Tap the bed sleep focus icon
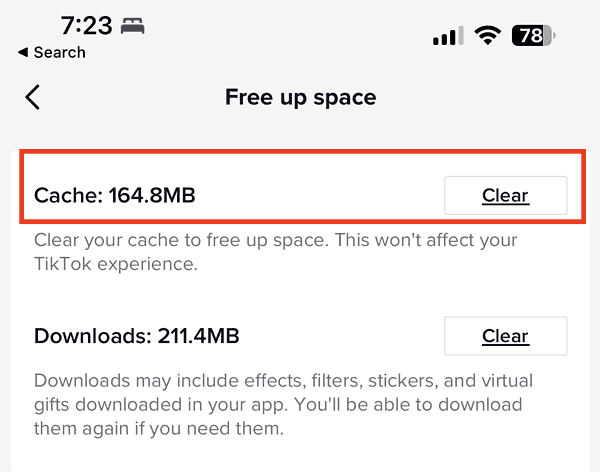600x472 pixels. (132, 27)
